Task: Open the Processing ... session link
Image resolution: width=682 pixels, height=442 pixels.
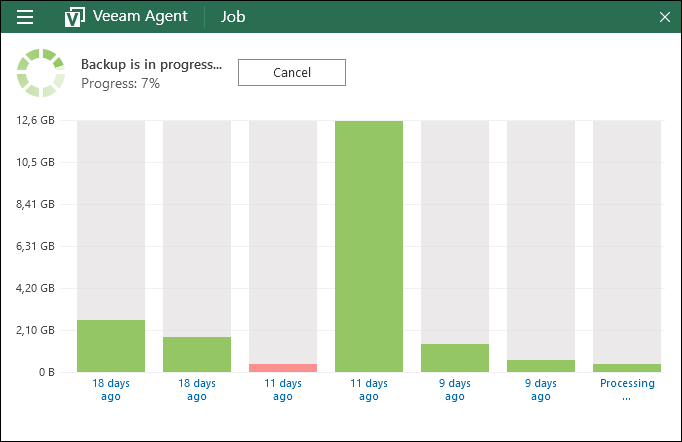Action: point(627,390)
